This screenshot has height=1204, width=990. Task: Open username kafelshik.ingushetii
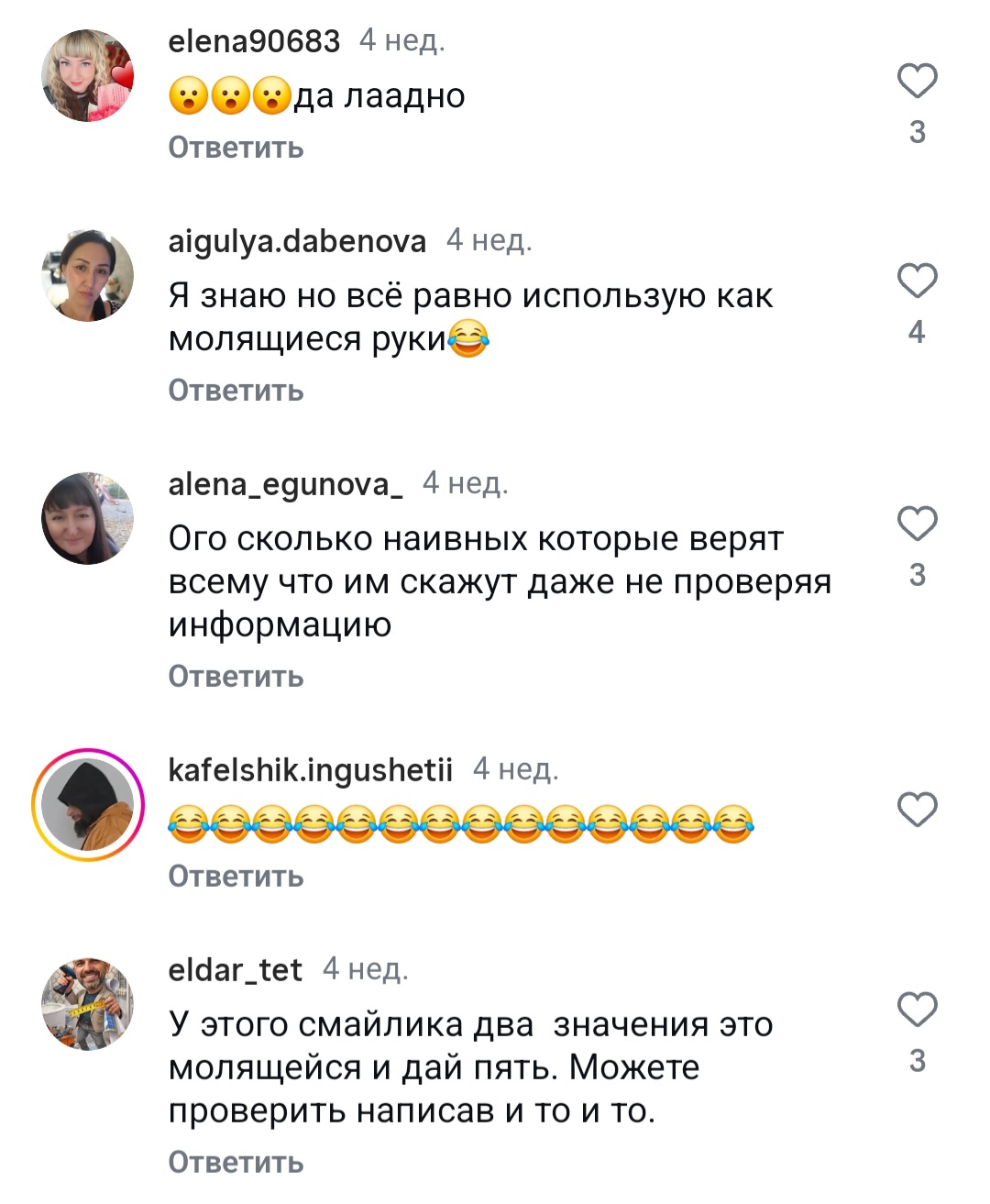pos(310,770)
